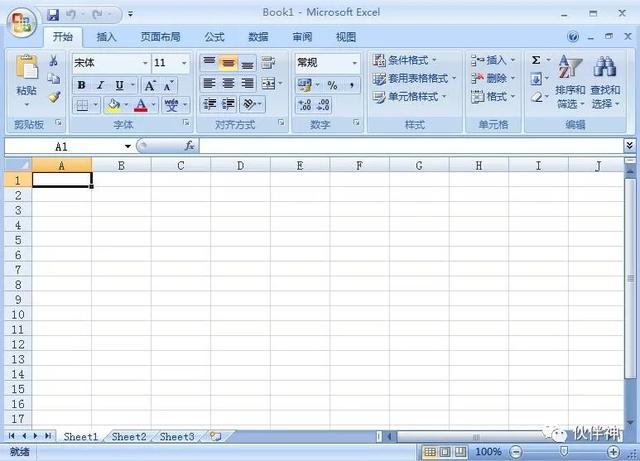Toggle Bottom Align vertical alignment
The width and height of the screenshot is (640, 461).
[x=247, y=62]
